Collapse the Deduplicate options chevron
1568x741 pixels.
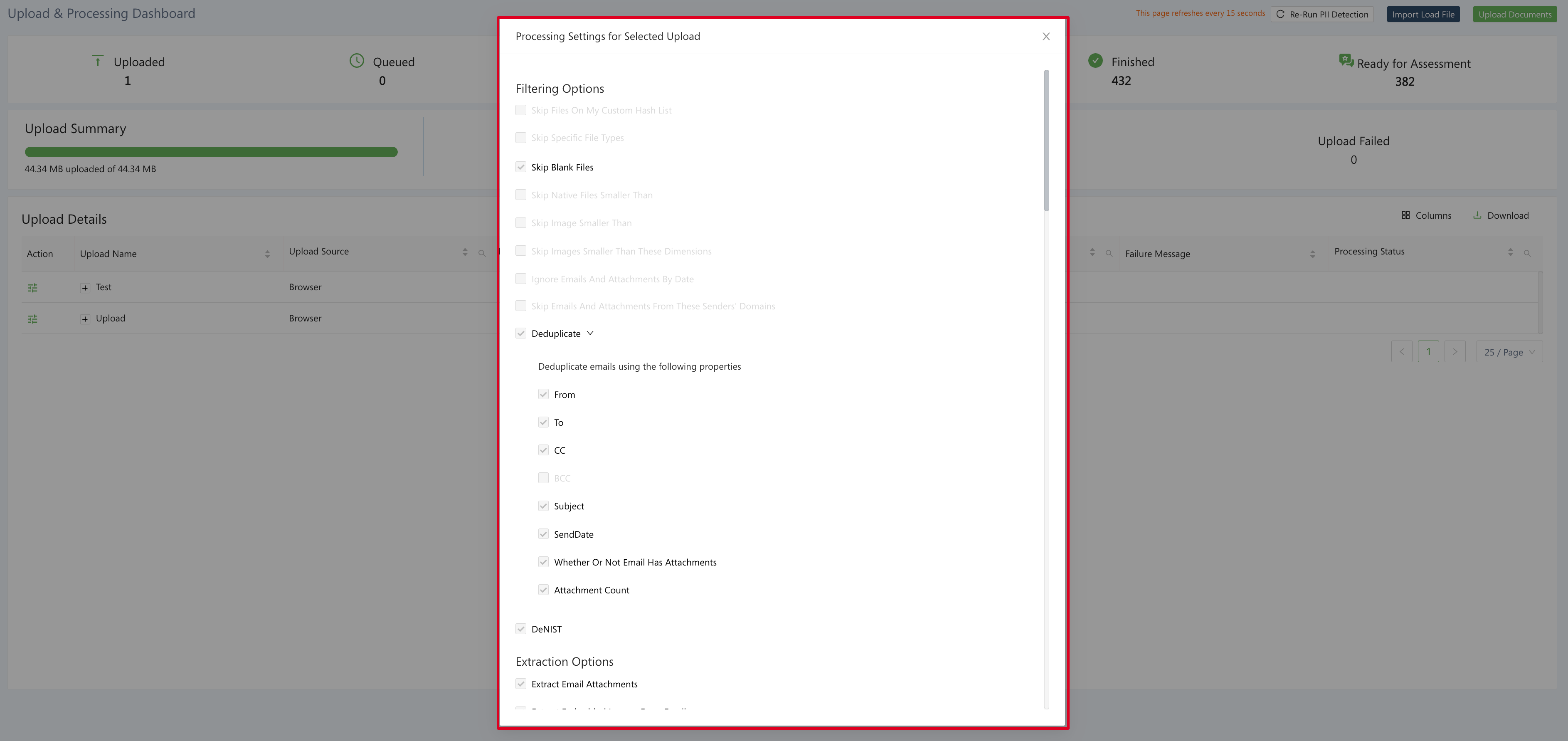click(590, 333)
